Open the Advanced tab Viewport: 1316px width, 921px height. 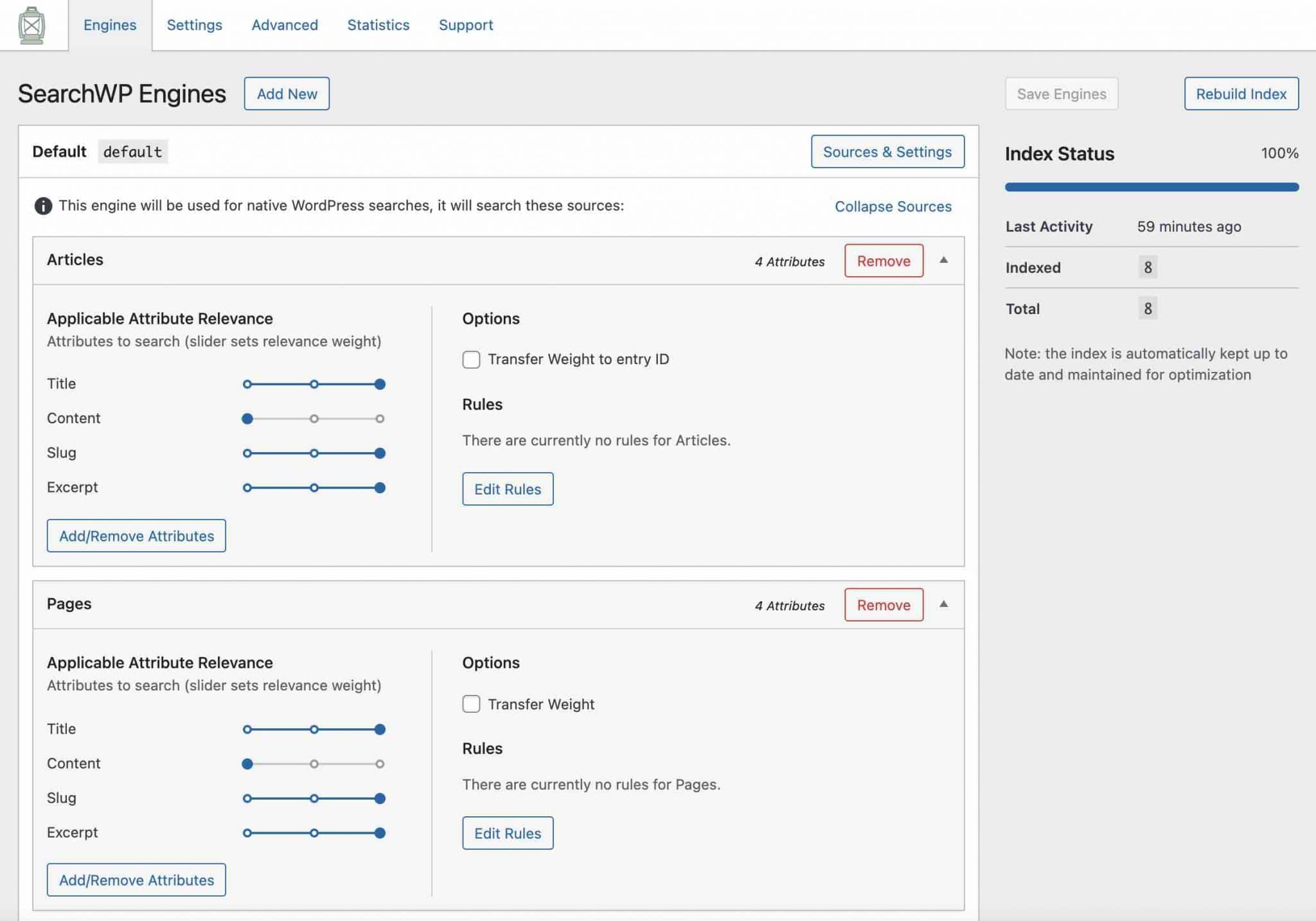click(285, 25)
